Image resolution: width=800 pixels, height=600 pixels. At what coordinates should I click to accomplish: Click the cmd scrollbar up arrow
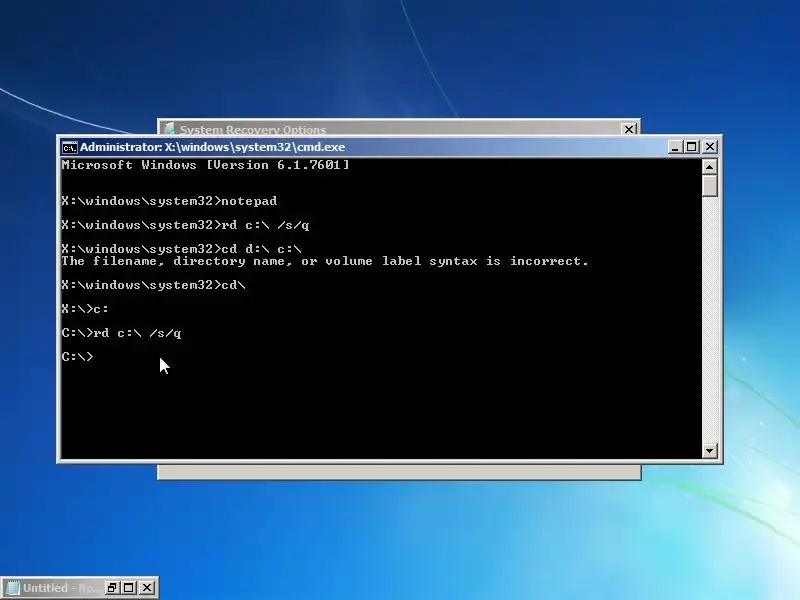coord(709,167)
